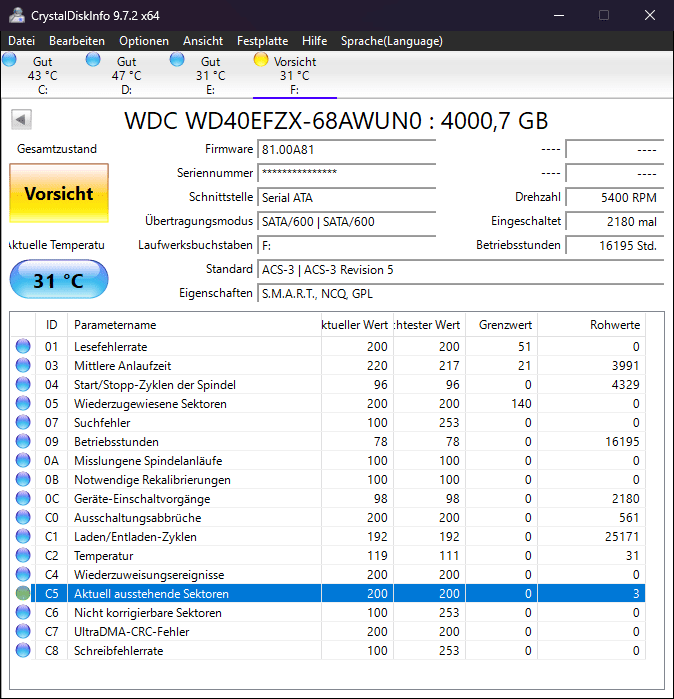The height and width of the screenshot is (699, 674).
Task: Click the blue status orb for drive E:
Action: click(x=177, y=59)
